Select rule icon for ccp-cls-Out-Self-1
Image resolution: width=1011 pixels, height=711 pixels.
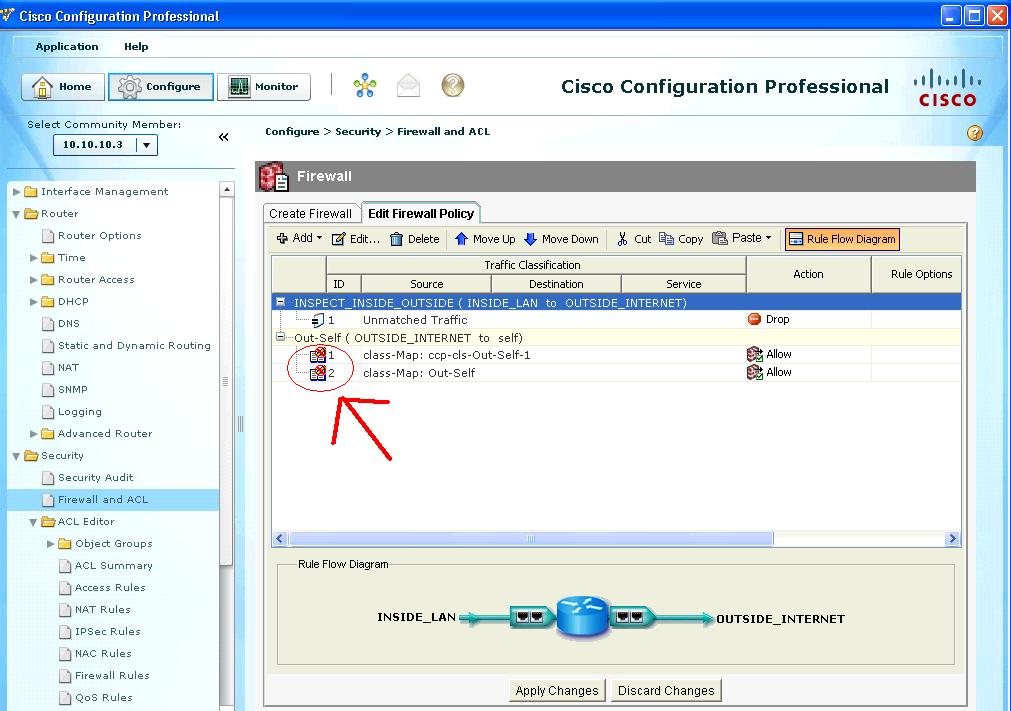coord(318,355)
